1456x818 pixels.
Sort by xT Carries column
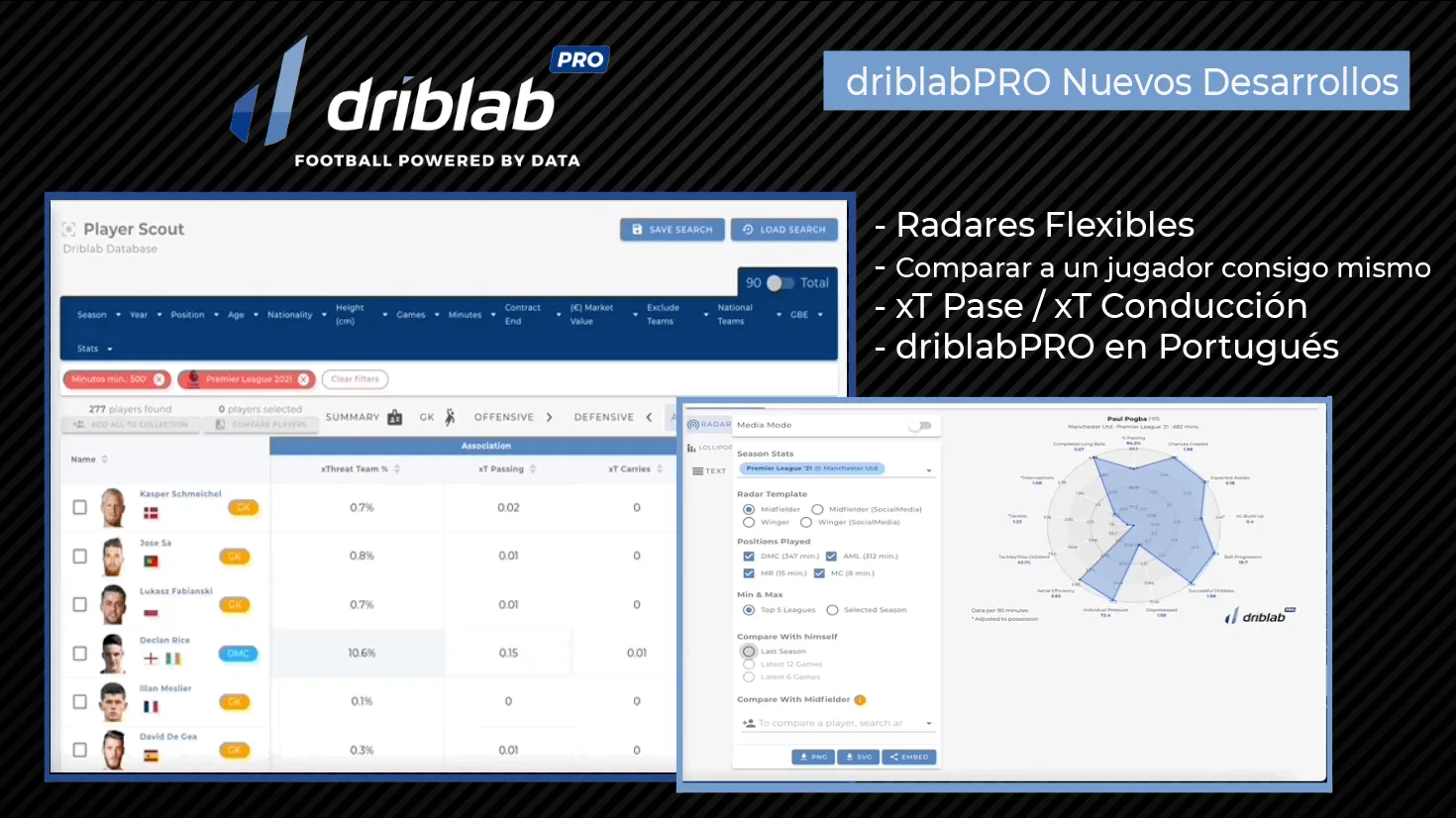(x=660, y=468)
